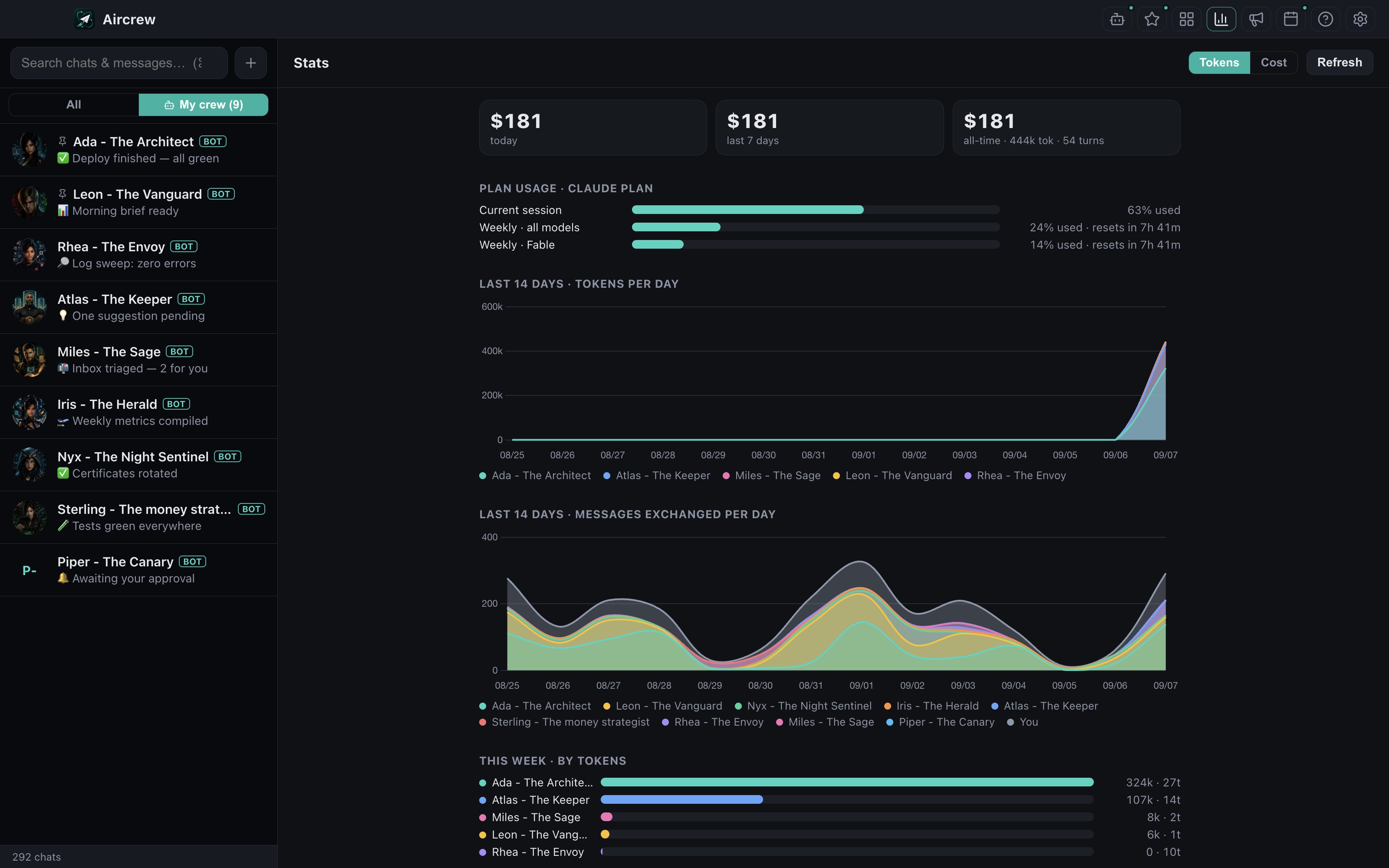This screenshot has height=868, width=1389.
Task: Open the settings gear icon
Action: tap(1360, 19)
